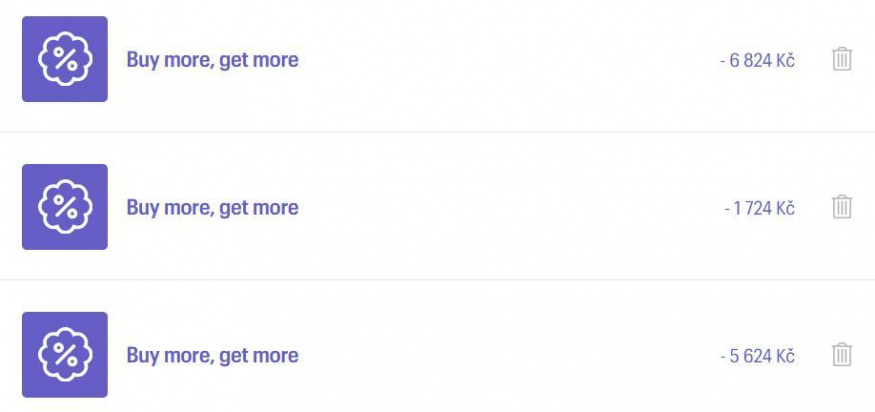This screenshot has height=412, width=875.
Task: Click the middle "Buy more, get more" label
Action: pos(213,208)
